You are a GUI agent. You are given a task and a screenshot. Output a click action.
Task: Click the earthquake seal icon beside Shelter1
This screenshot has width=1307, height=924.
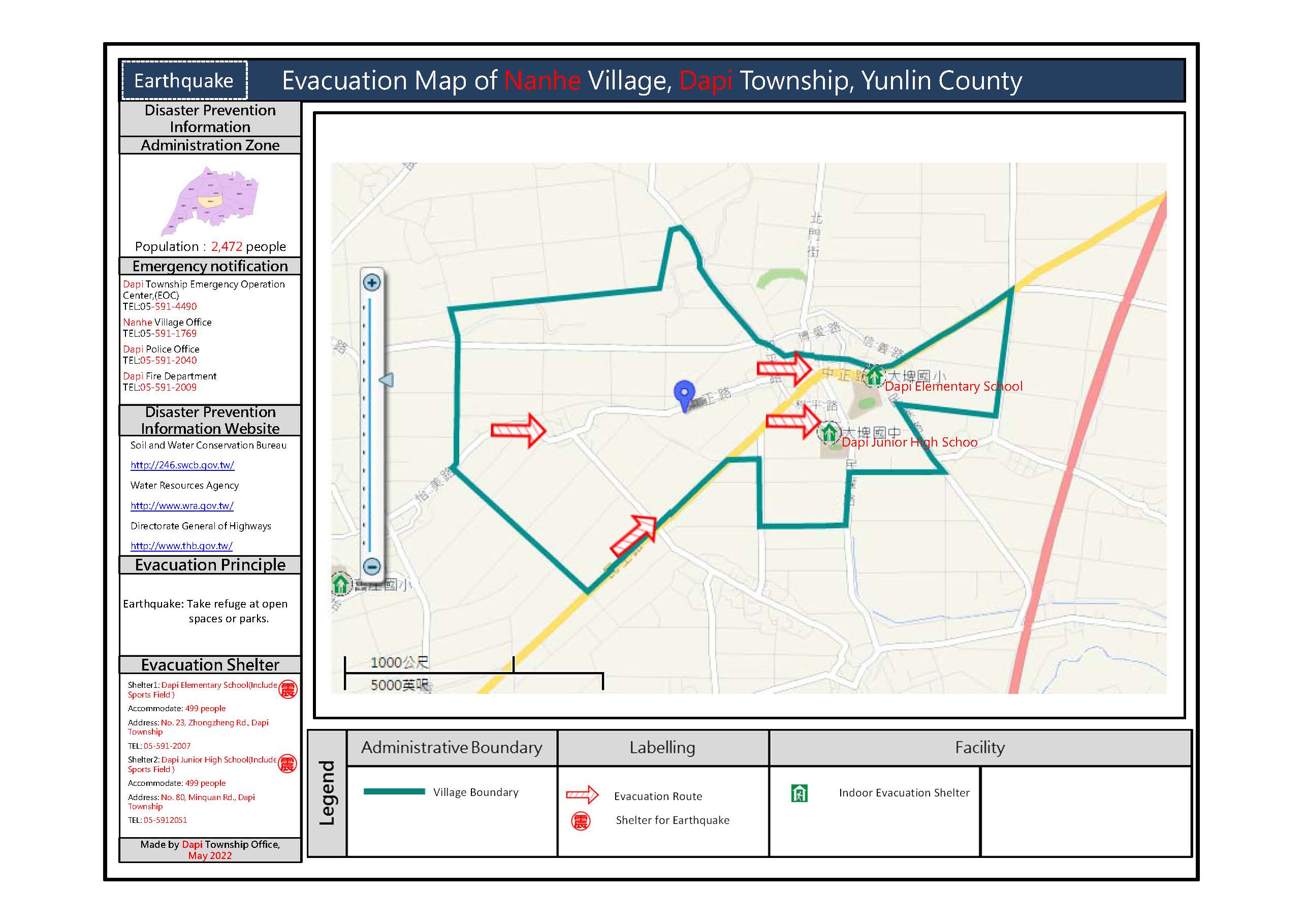tap(288, 689)
